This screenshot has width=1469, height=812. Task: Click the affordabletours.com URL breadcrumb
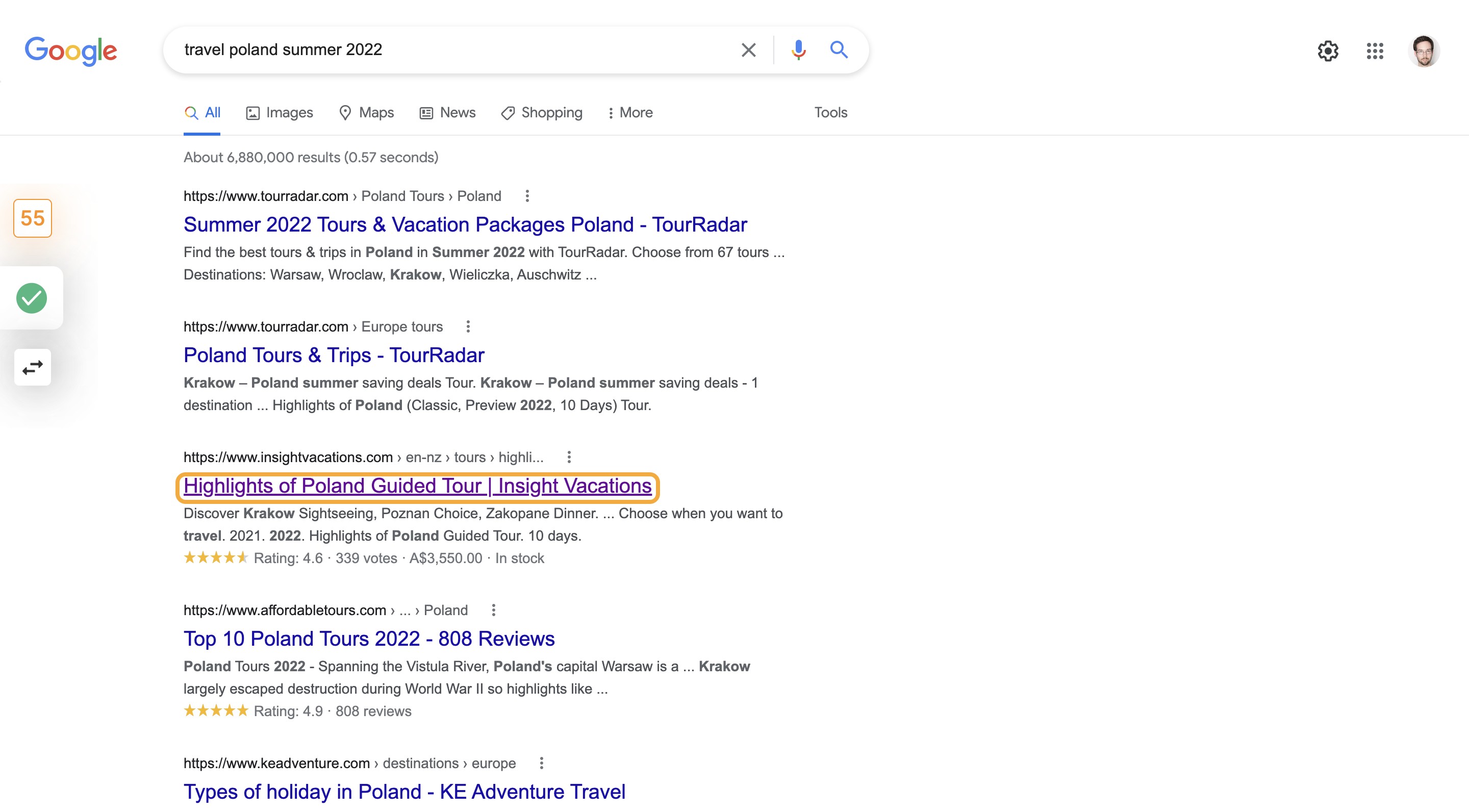325,610
